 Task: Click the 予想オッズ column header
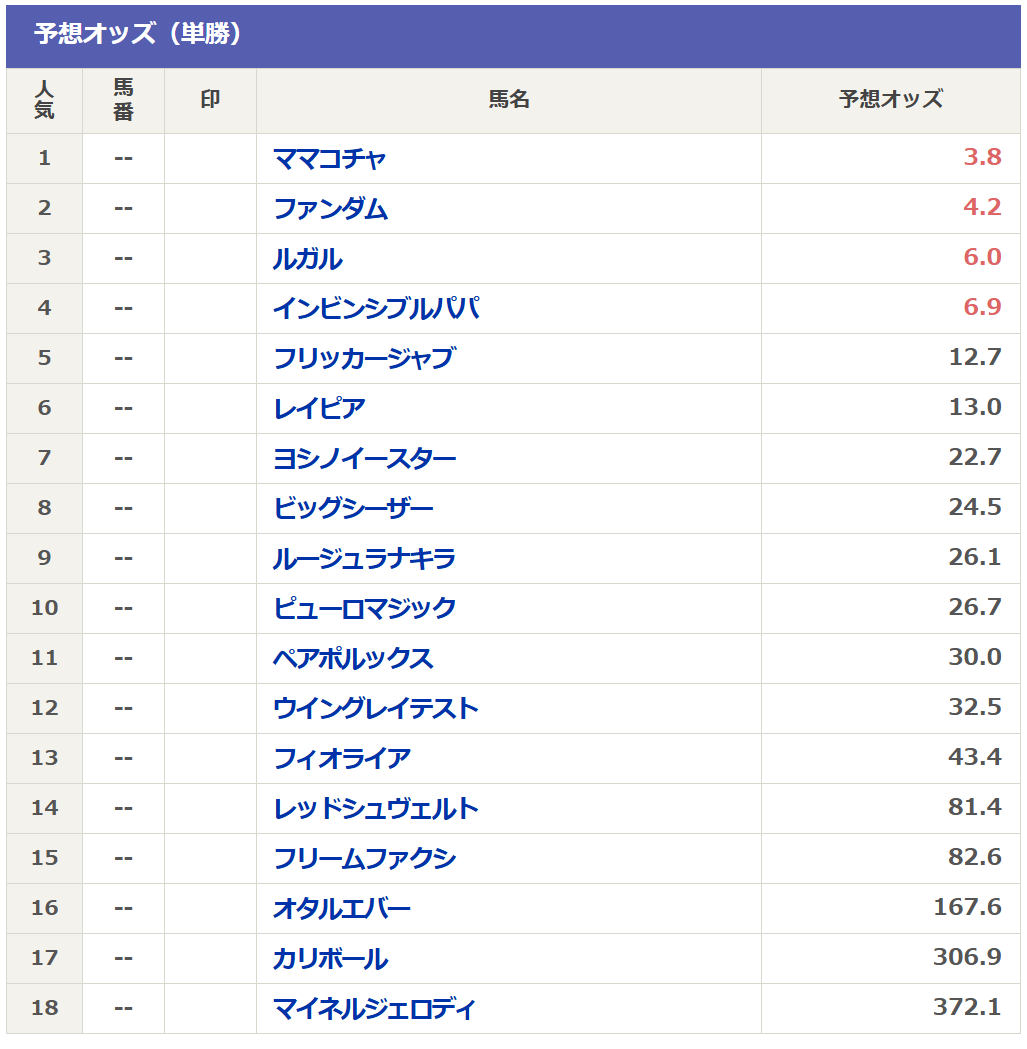point(890,100)
